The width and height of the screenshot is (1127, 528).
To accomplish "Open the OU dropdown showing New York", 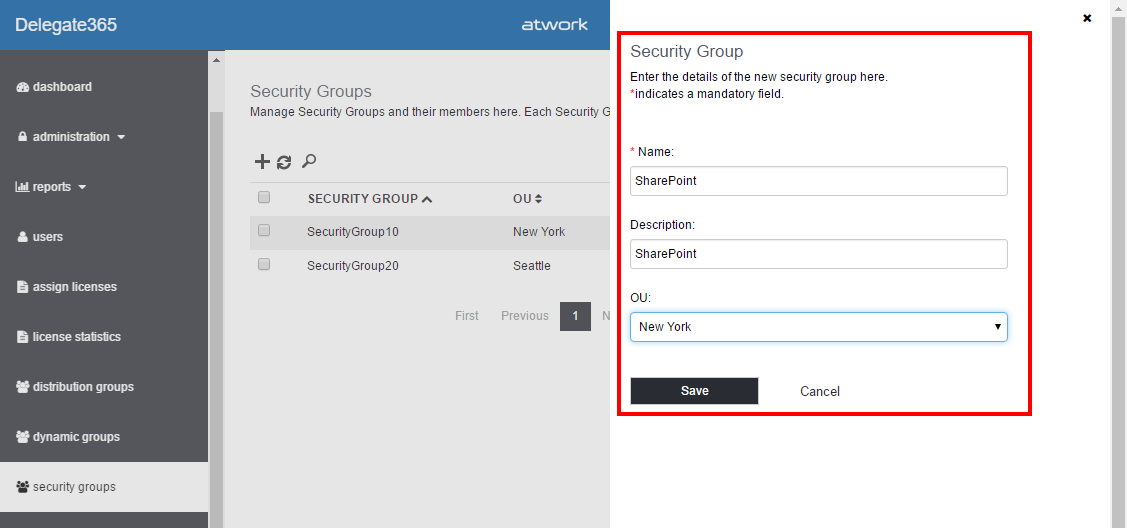I will [818, 327].
